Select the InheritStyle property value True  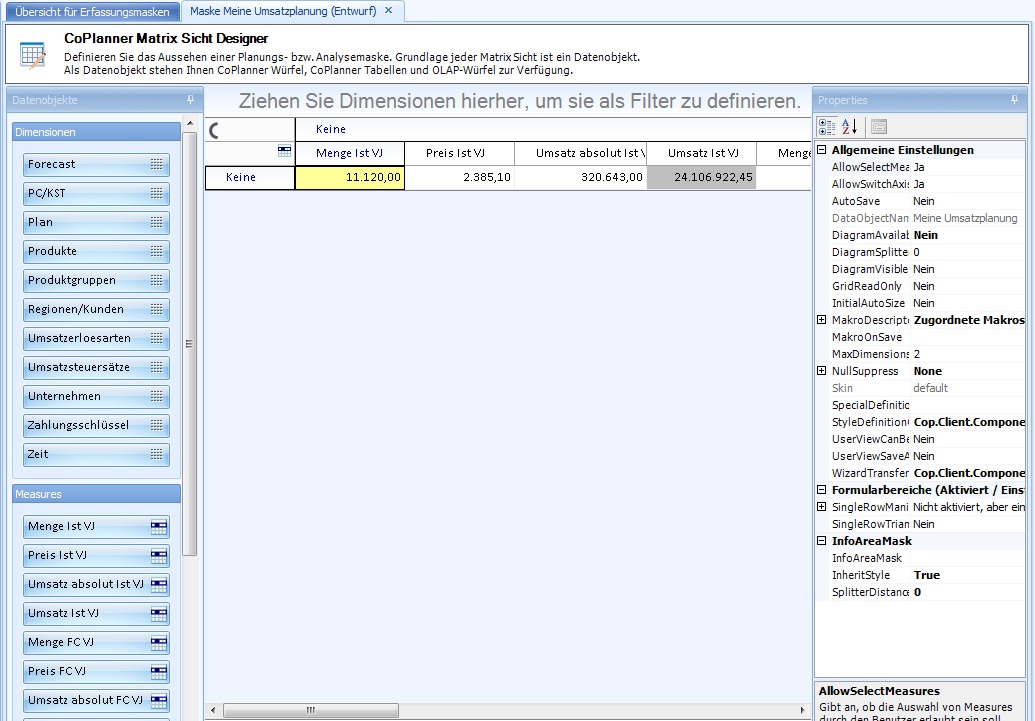[968, 575]
